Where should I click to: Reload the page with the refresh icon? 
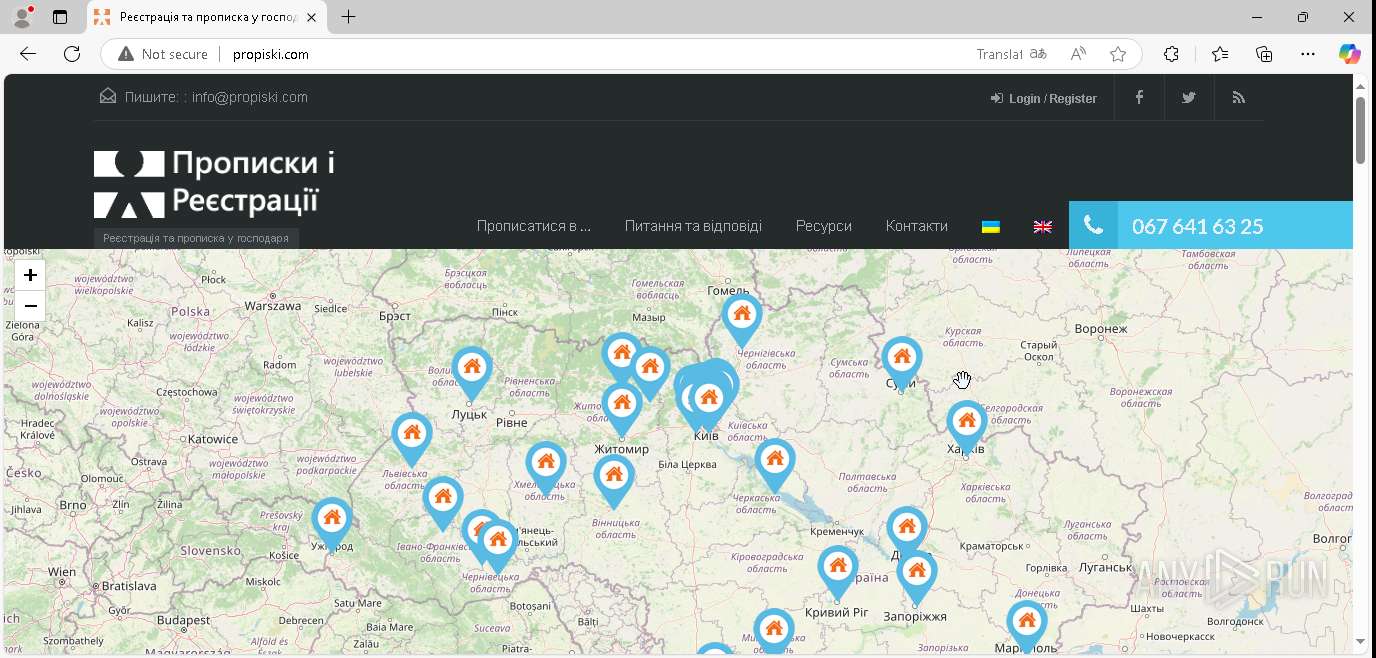[72, 54]
